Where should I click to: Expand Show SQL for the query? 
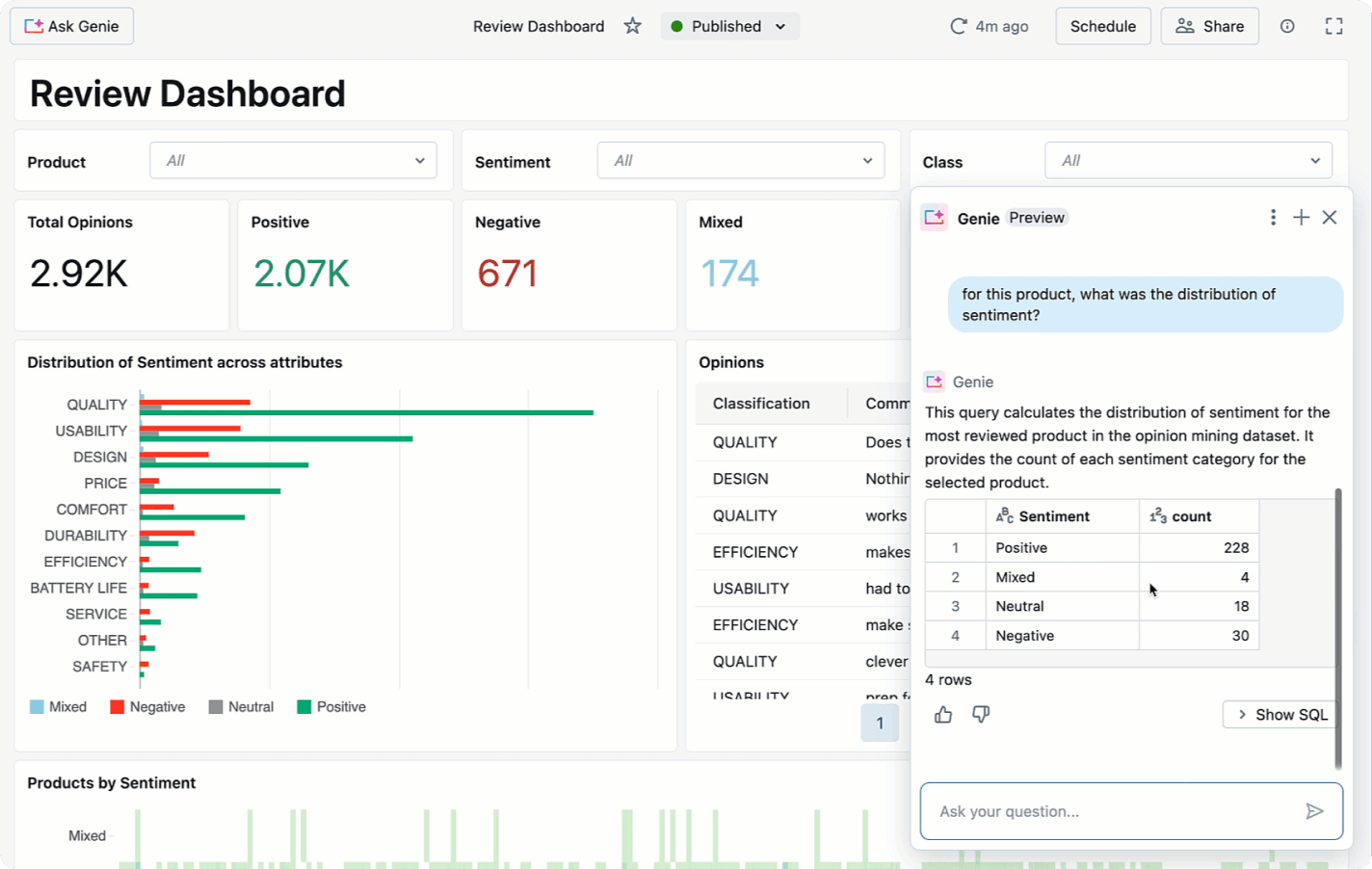[1280, 714]
